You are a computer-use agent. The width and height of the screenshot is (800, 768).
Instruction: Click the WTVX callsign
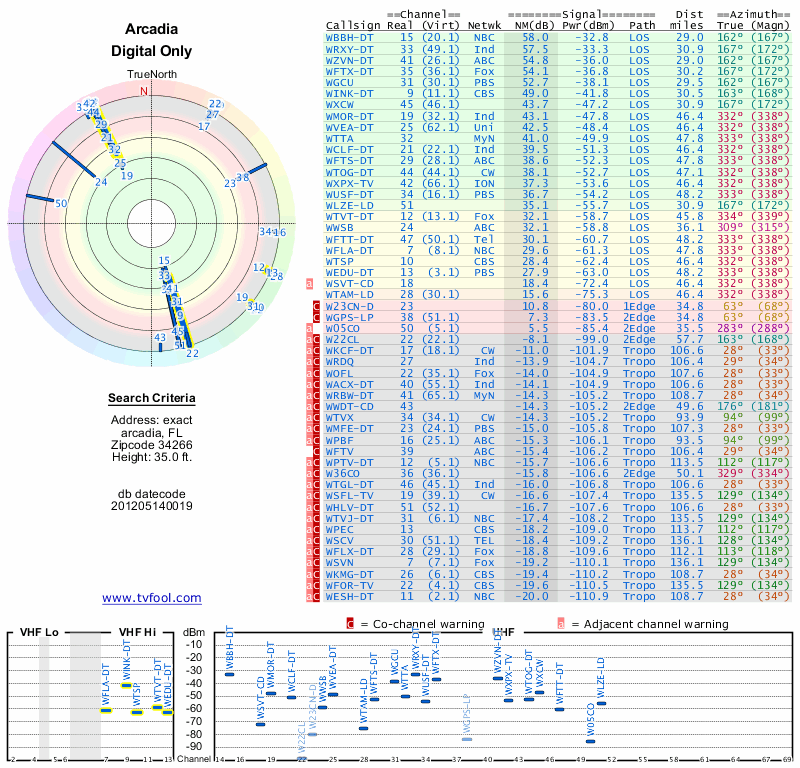pos(340,418)
